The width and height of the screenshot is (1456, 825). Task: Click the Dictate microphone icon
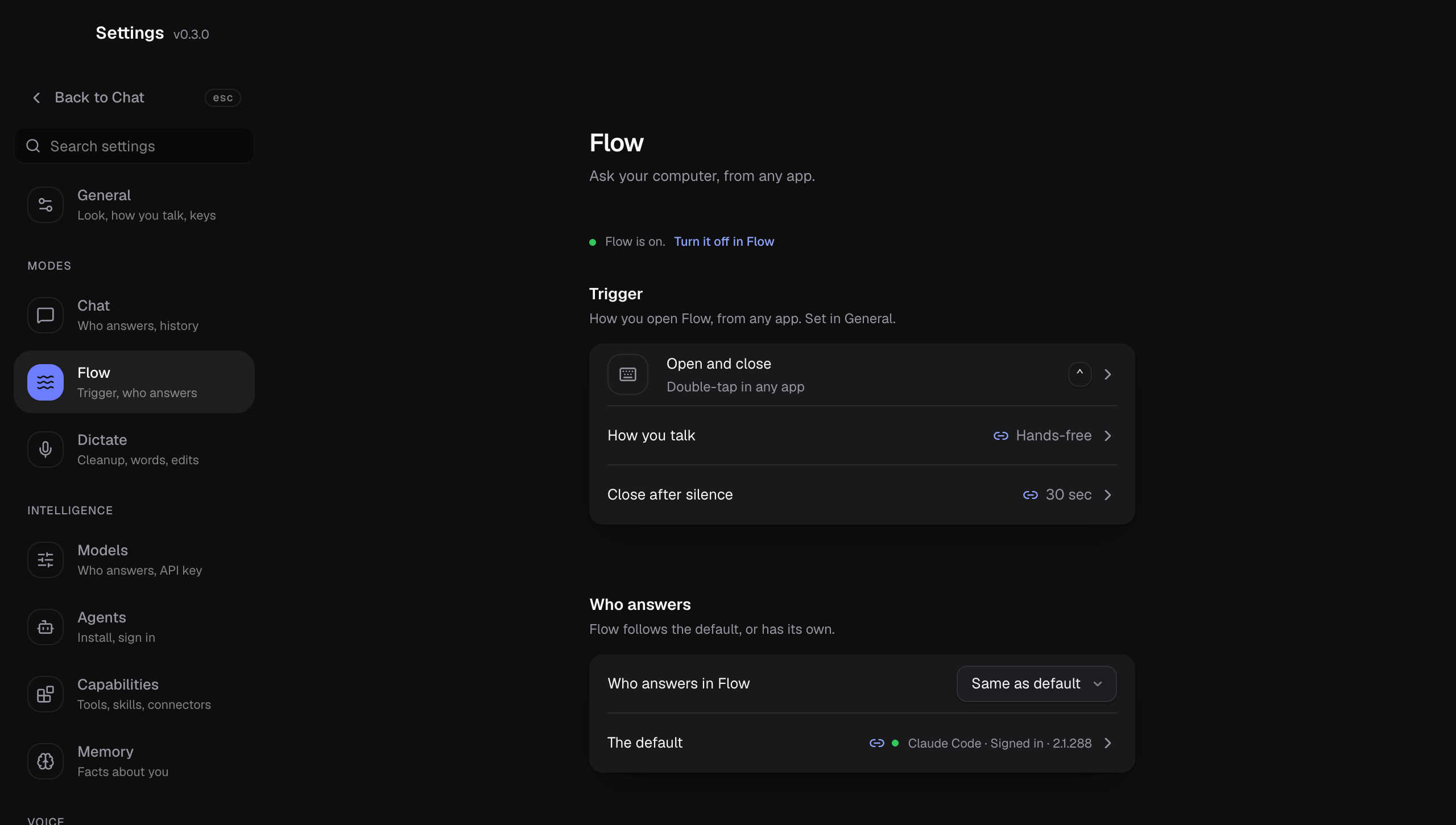click(45, 449)
